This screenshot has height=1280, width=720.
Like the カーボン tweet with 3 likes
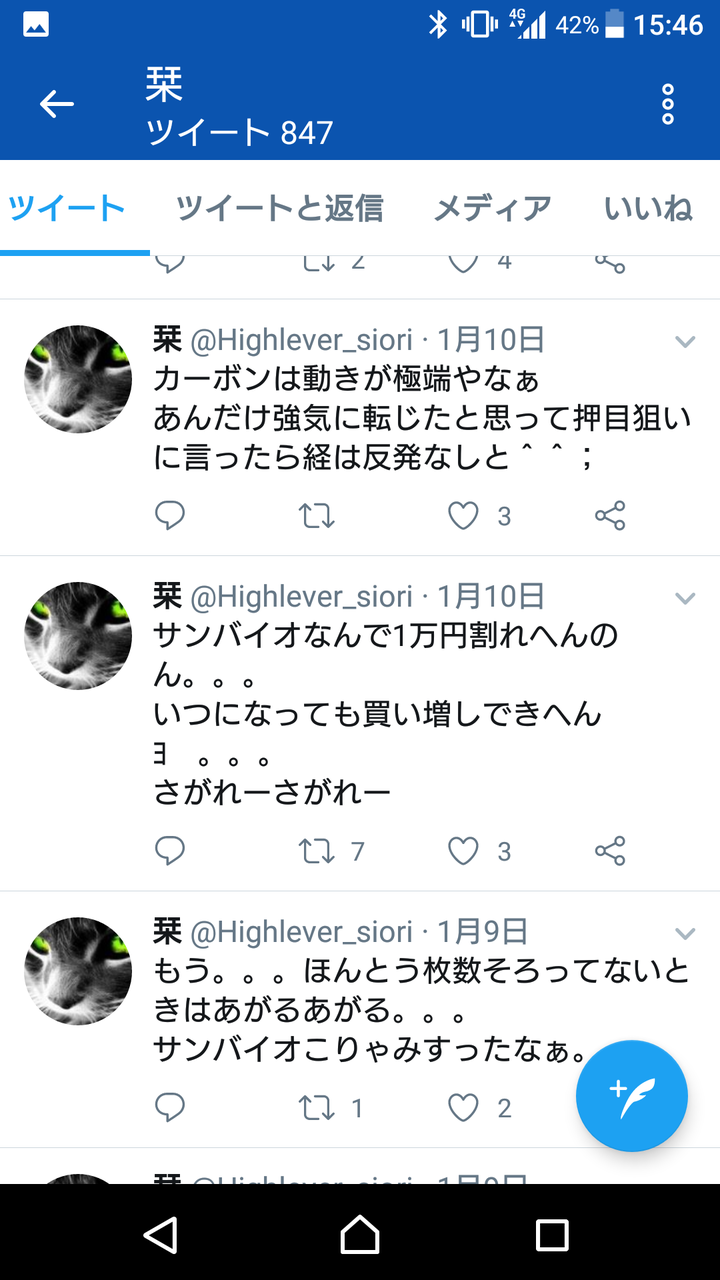[463, 516]
